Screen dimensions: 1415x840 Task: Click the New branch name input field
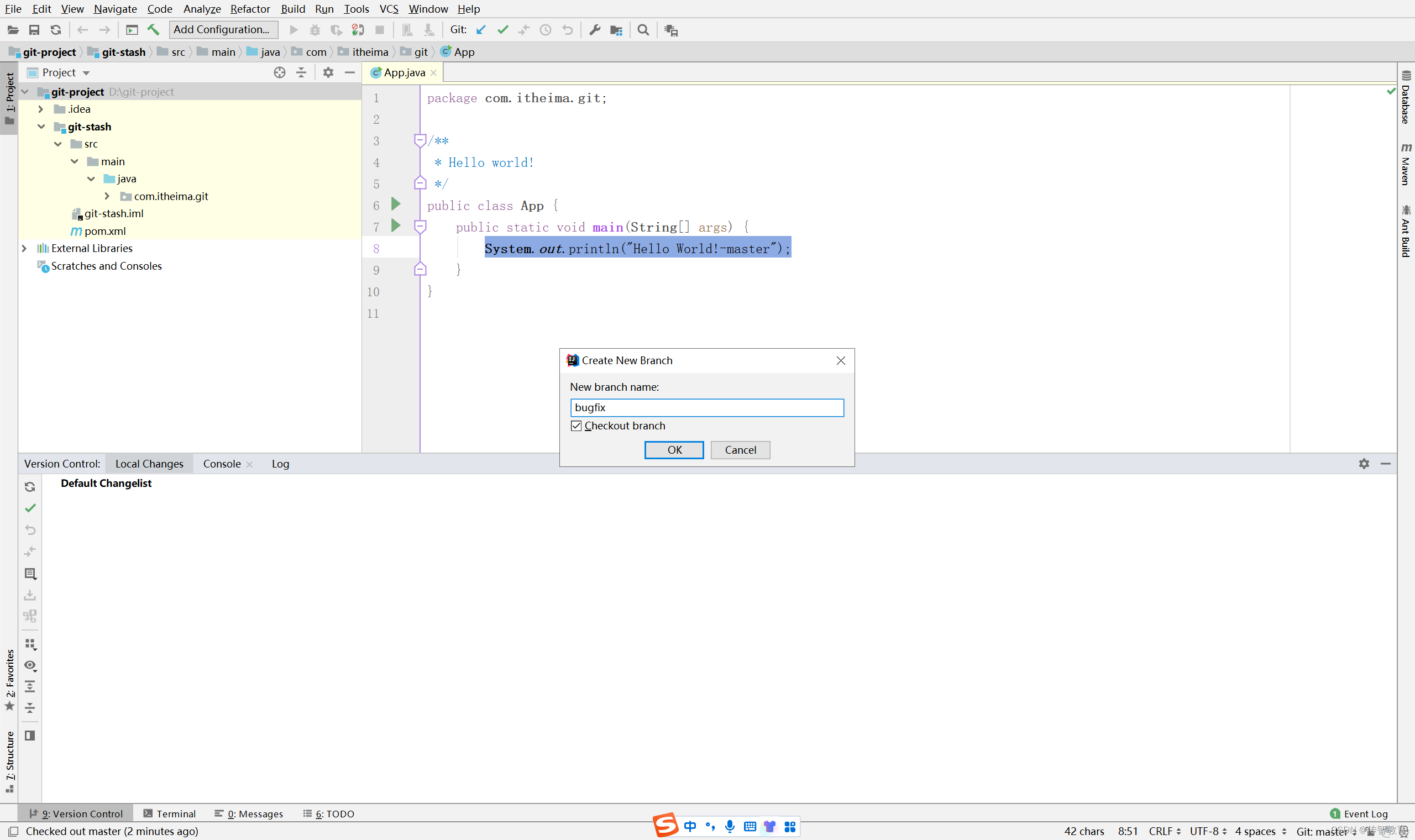(706, 407)
